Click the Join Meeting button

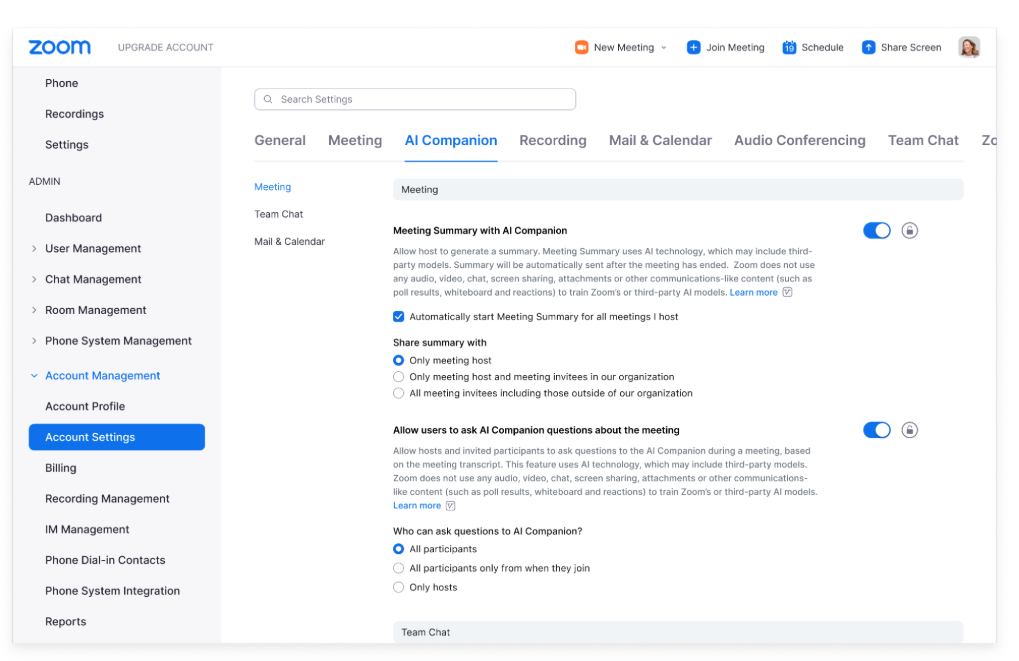(x=725, y=47)
